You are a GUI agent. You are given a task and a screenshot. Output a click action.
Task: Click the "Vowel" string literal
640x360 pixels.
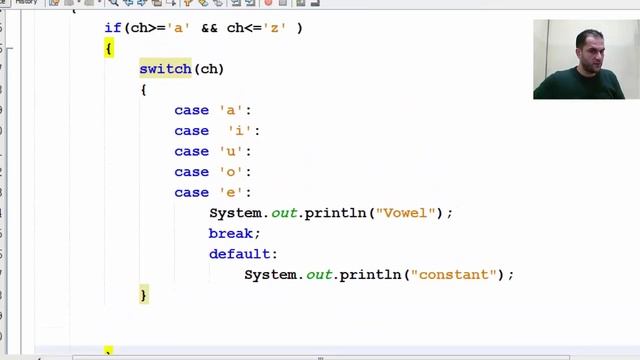[406, 213]
